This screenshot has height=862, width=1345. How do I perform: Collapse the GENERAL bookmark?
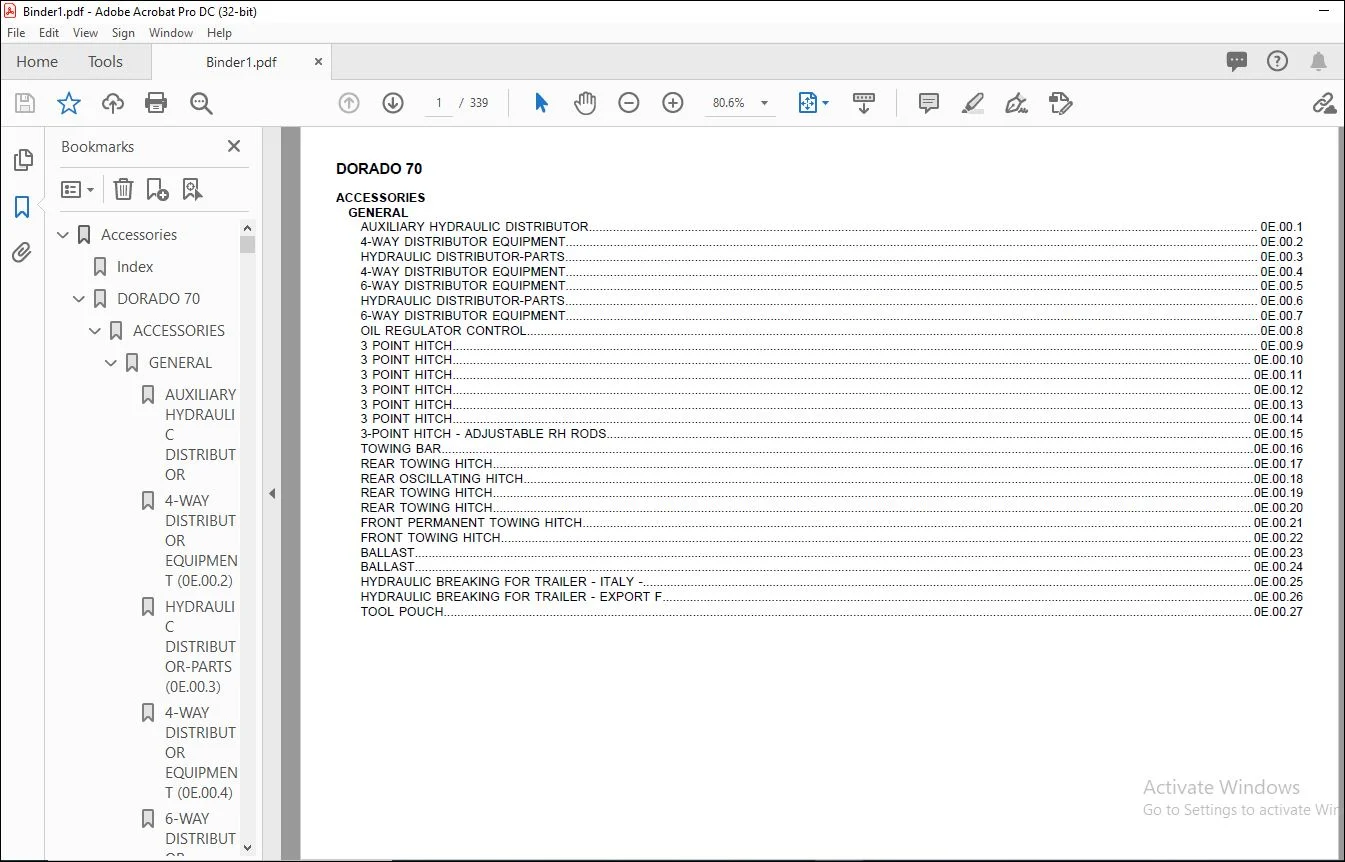(112, 363)
